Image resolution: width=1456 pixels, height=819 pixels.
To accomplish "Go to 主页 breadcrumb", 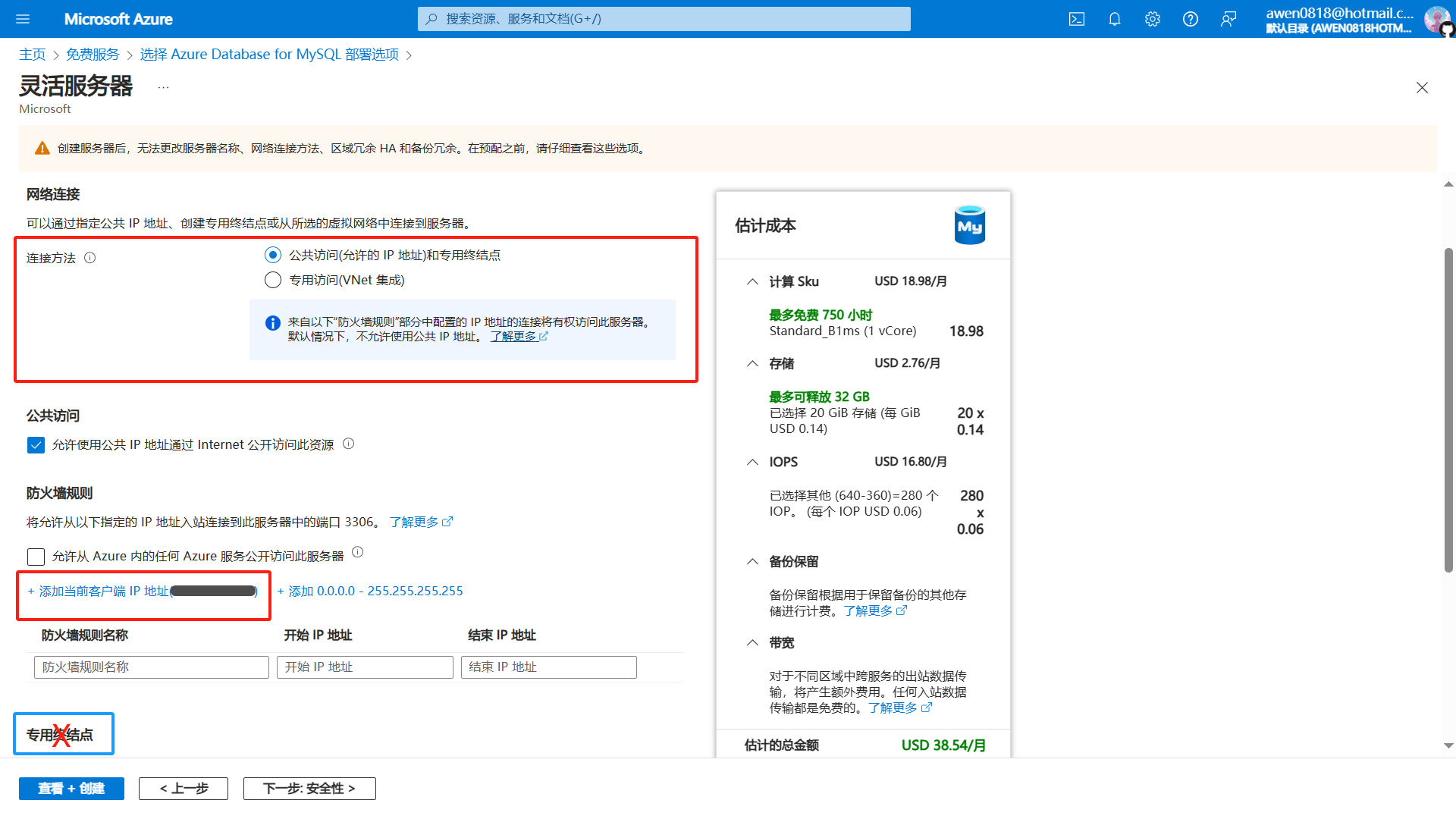I will pos(33,55).
